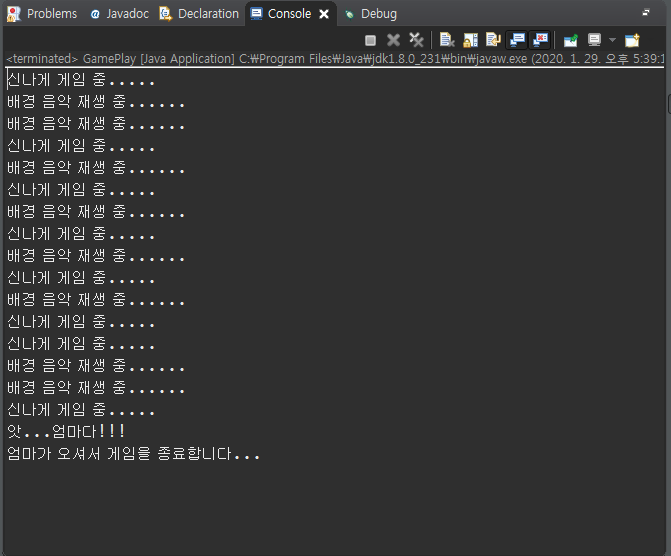Remove all terminated launches
The width and height of the screenshot is (671, 556).
(416, 40)
